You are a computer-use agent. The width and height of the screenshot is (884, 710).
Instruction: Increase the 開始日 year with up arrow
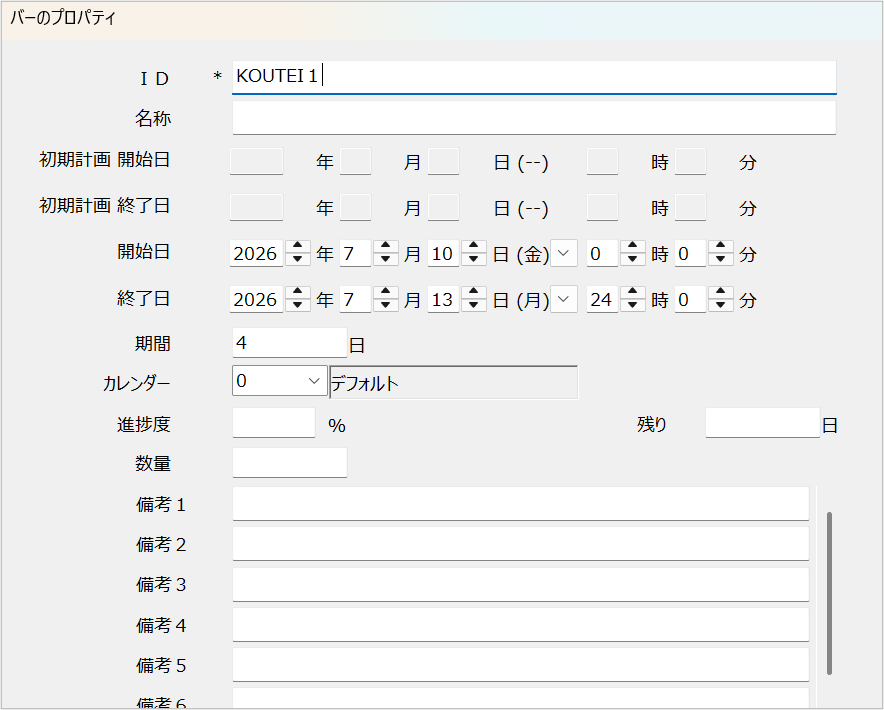298,246
